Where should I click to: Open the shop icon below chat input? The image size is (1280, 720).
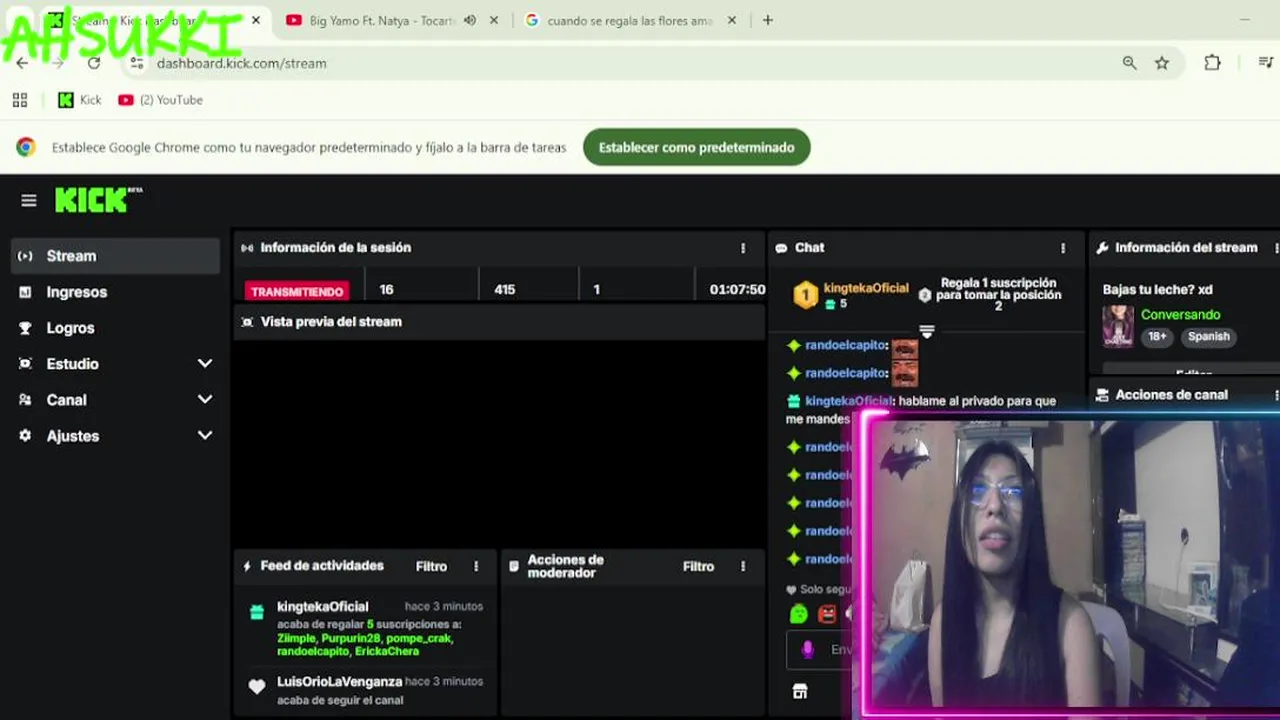point(800,692)
